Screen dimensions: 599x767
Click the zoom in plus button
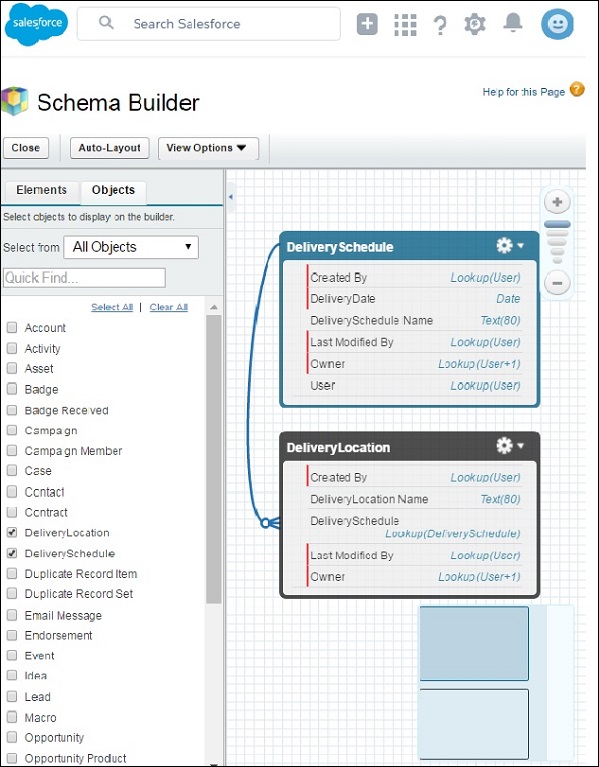click(x=557, y=202)
